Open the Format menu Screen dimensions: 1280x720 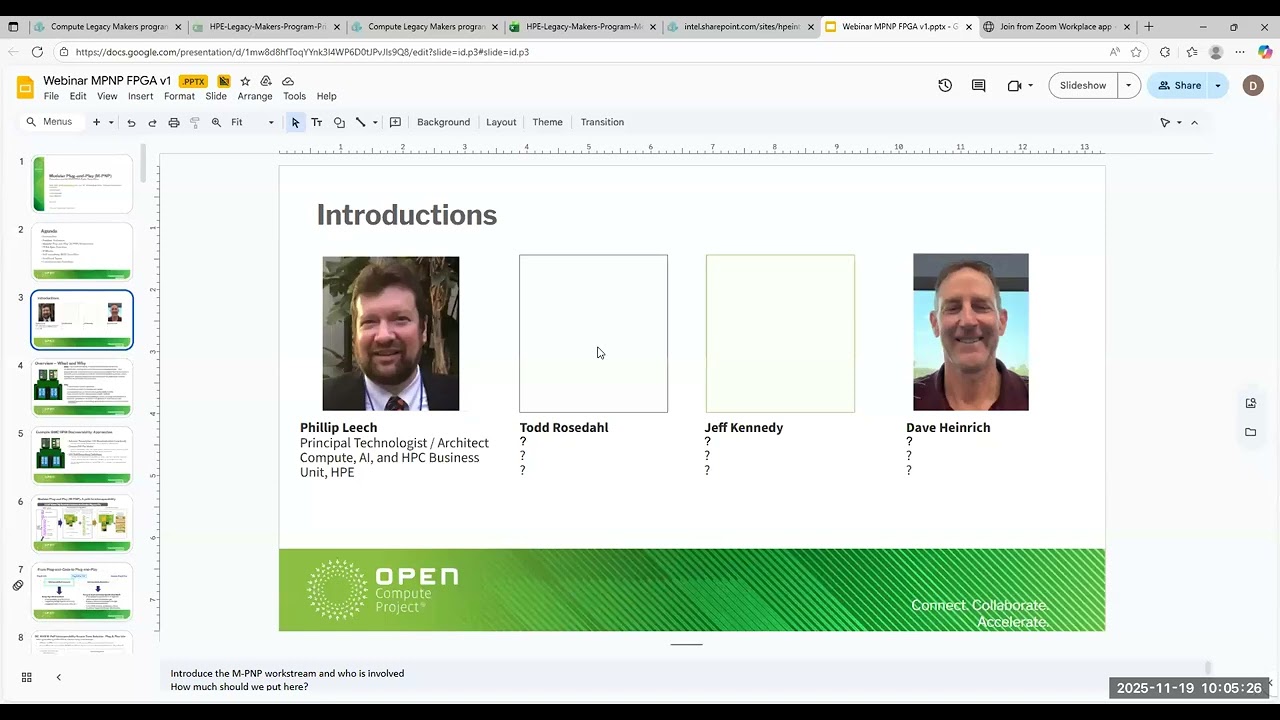(179, 96)
